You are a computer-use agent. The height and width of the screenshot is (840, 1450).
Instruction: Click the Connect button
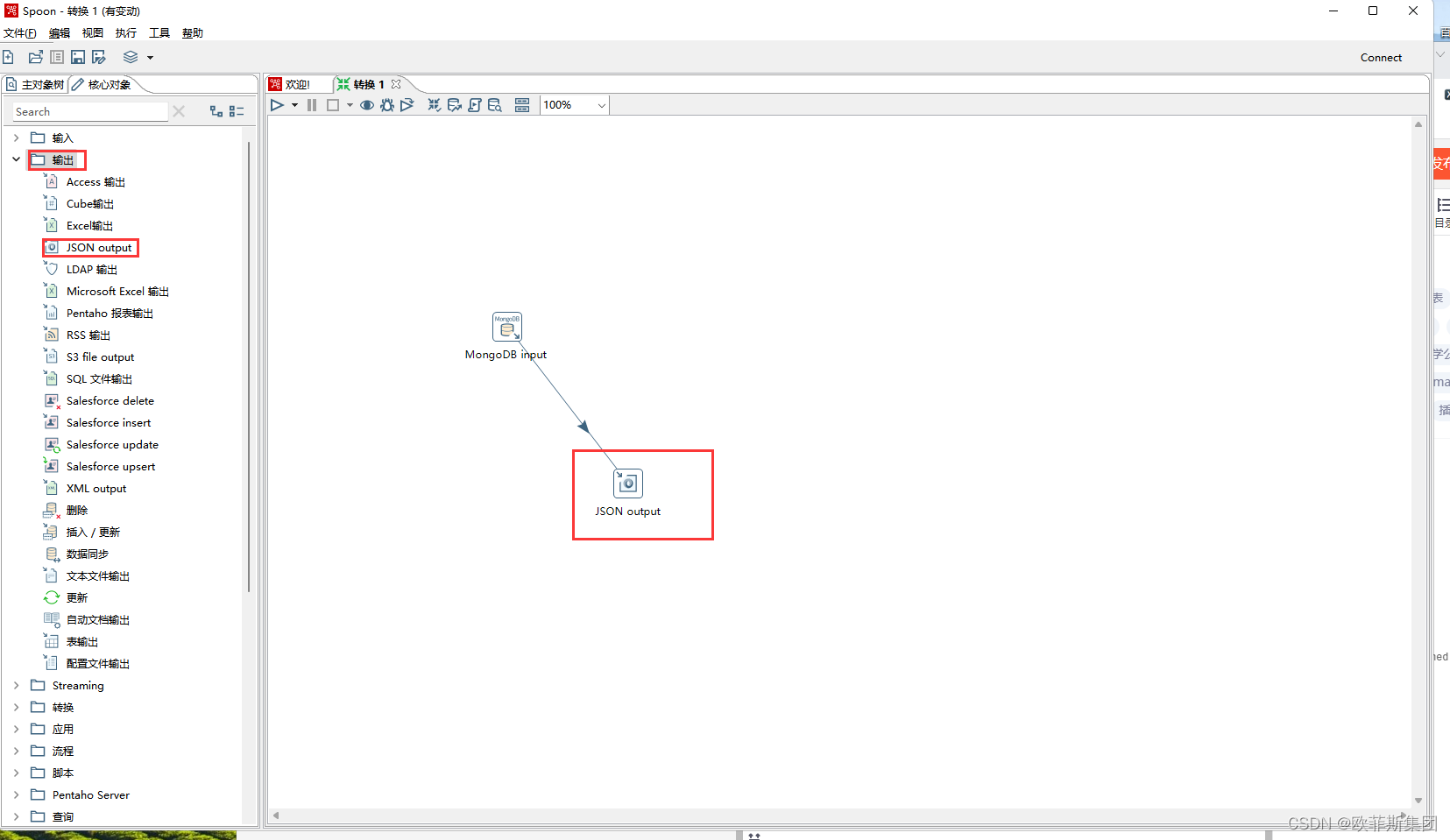1381,58
